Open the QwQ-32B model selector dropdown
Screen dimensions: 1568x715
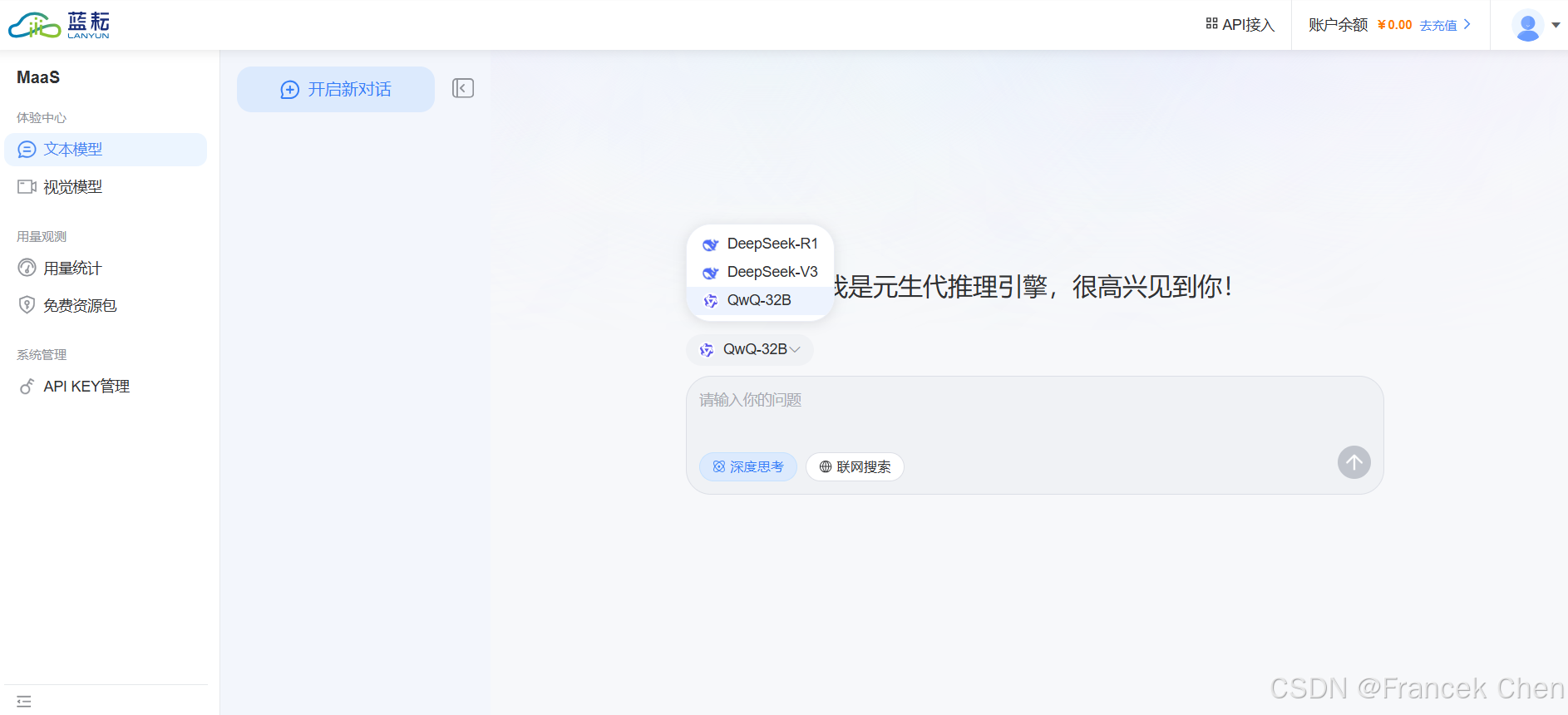tap(750, 349)
